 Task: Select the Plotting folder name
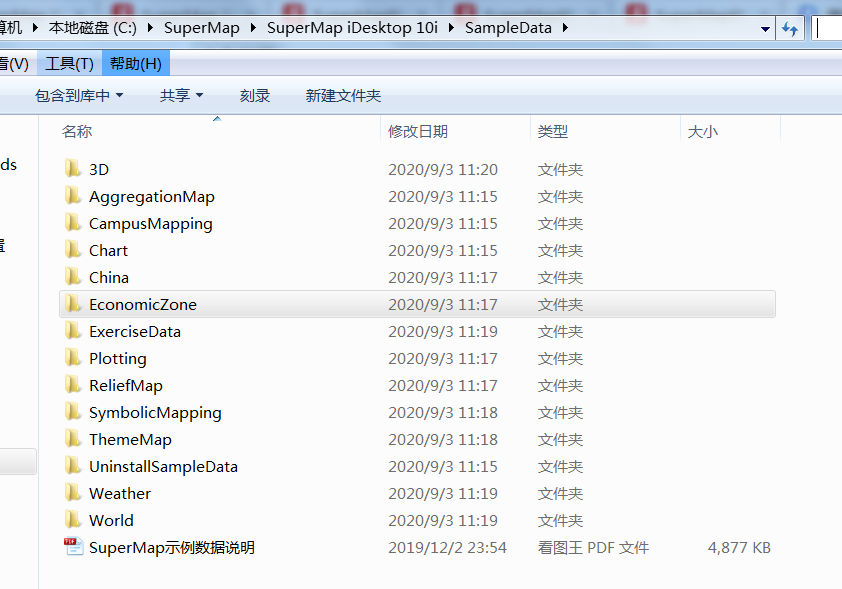pos(118,358)
